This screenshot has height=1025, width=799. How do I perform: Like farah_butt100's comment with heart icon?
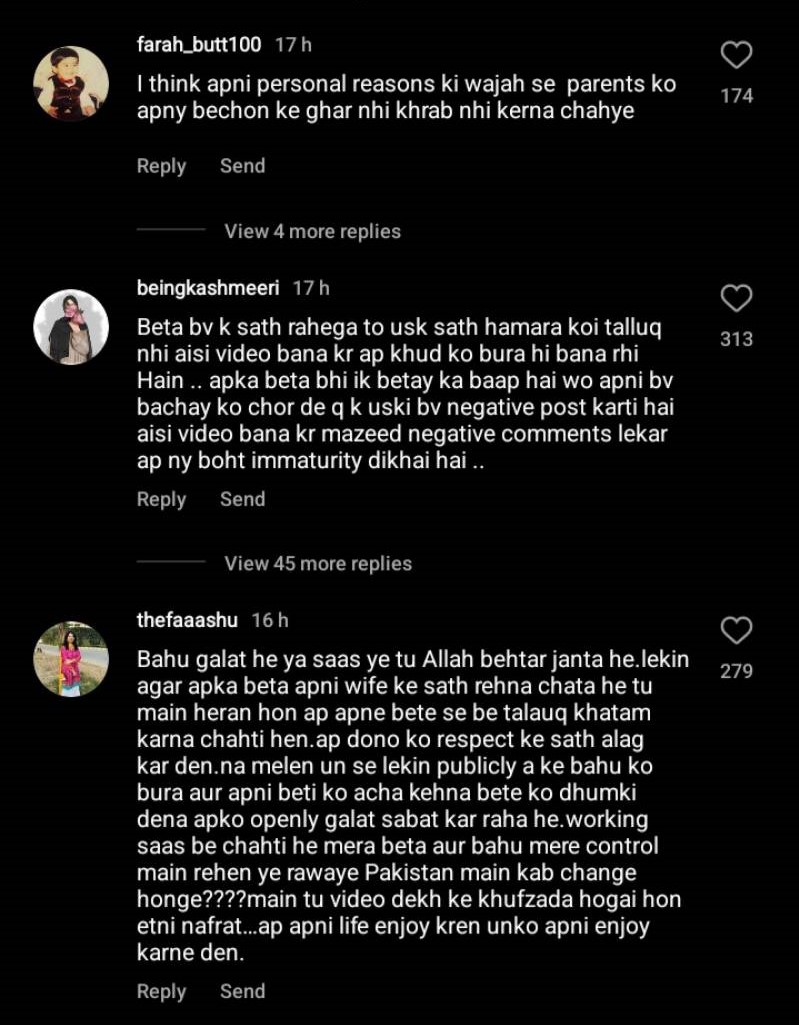(x=736, y=55)
